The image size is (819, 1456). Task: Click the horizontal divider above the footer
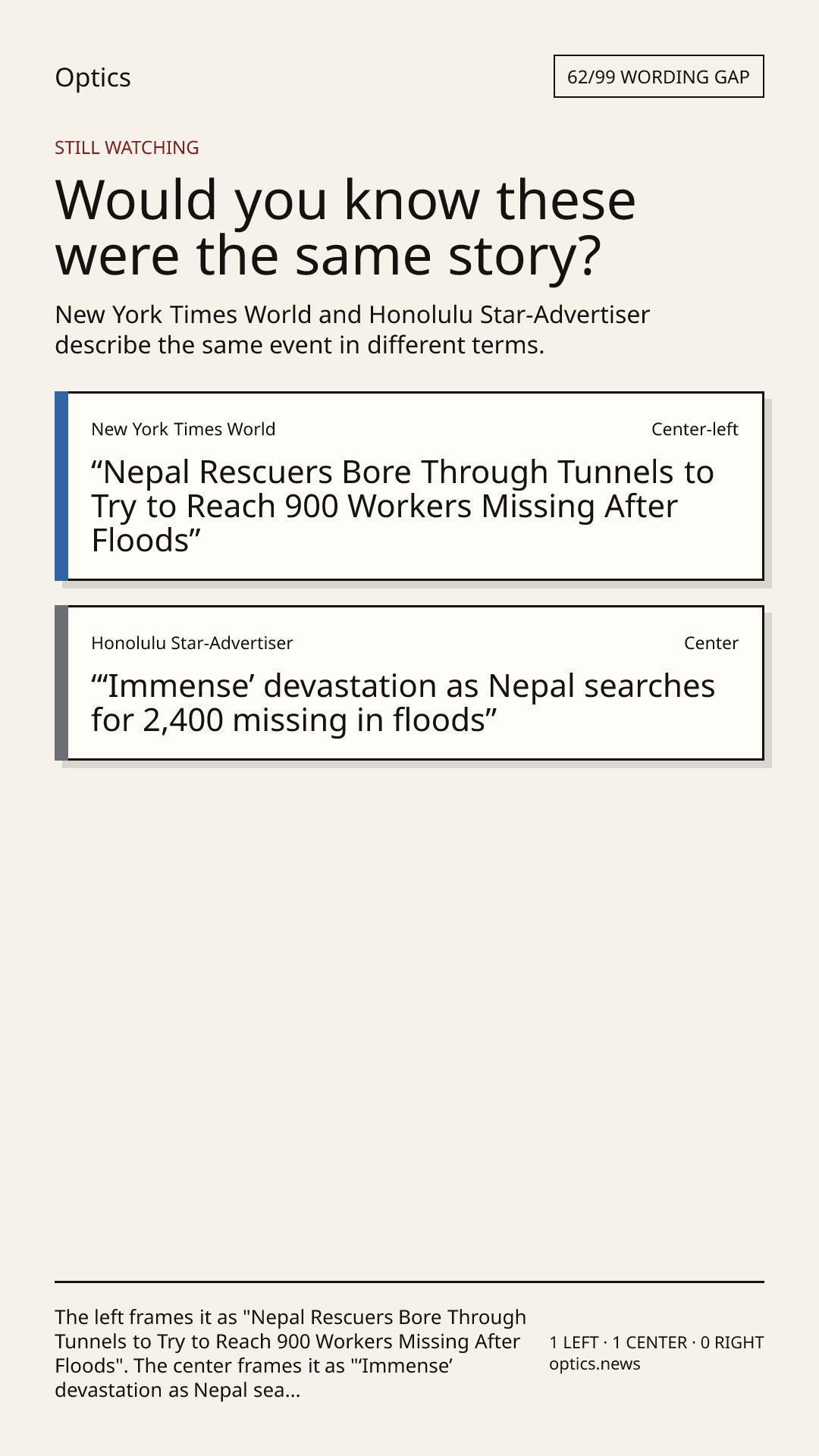[x=409, y=1282]
